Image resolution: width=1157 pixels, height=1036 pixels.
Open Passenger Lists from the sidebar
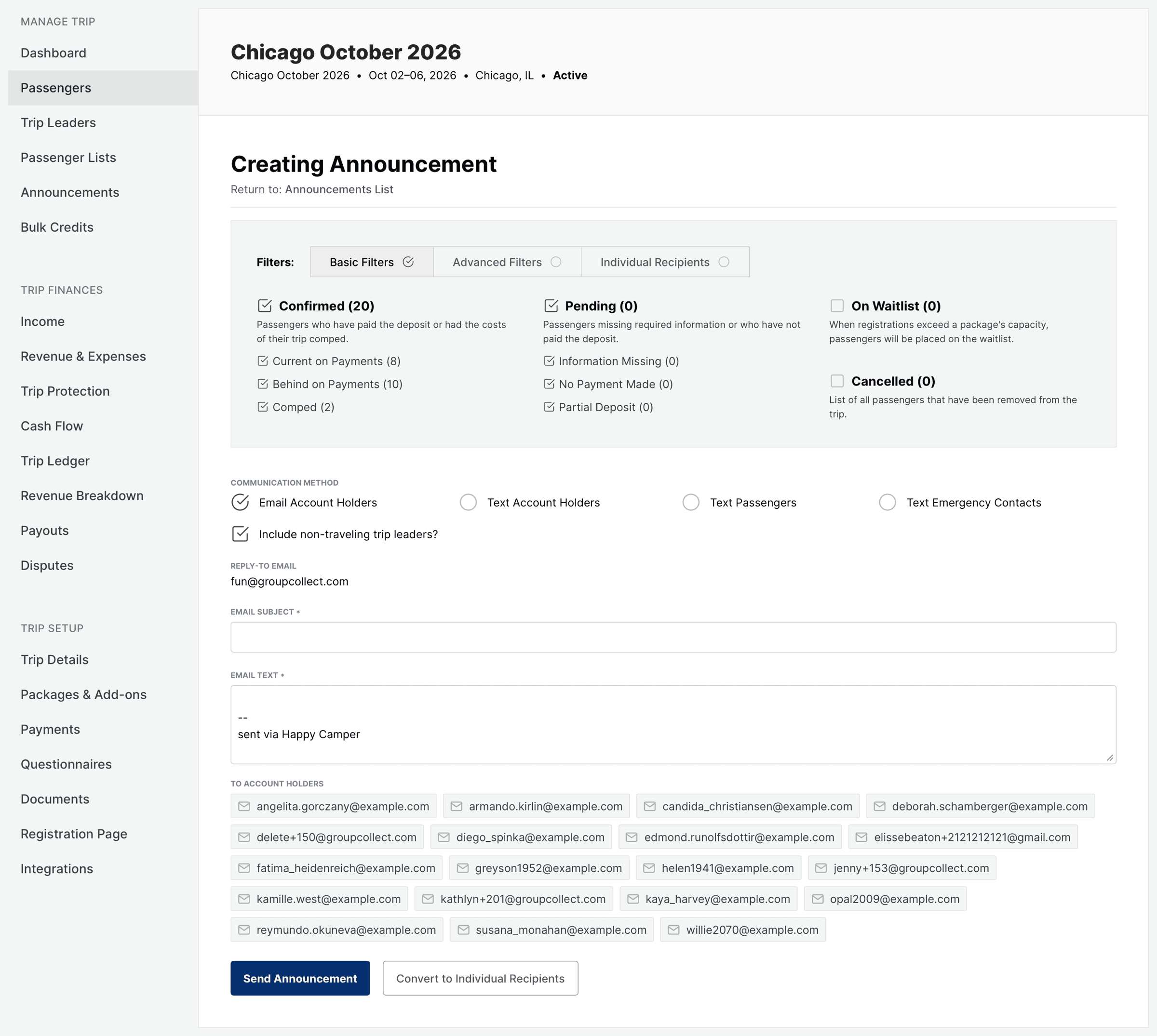pos(68,157)
